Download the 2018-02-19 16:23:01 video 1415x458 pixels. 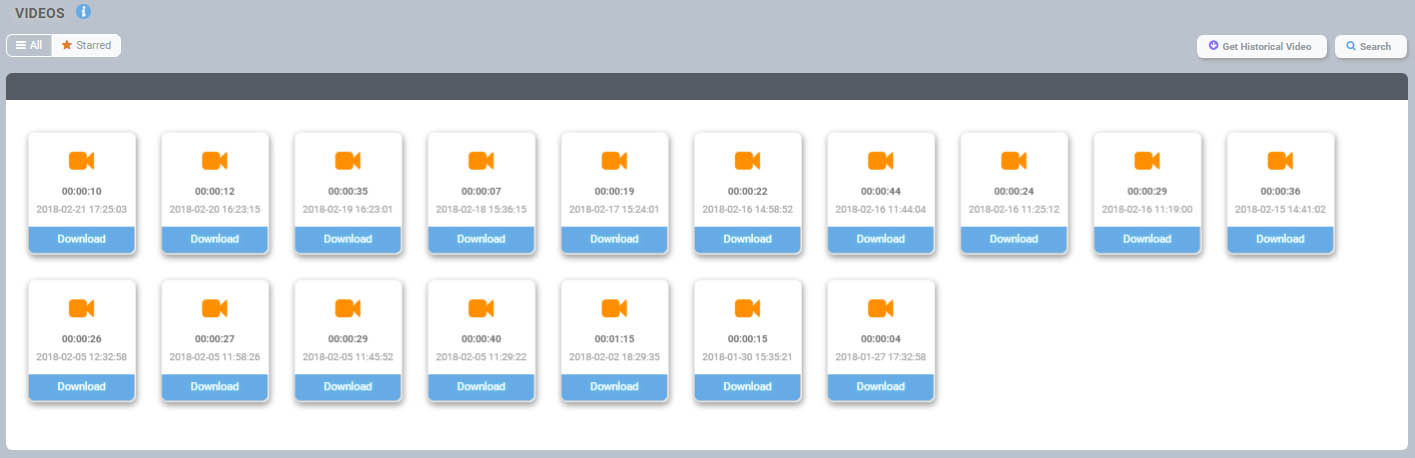(x=348, y=239)
